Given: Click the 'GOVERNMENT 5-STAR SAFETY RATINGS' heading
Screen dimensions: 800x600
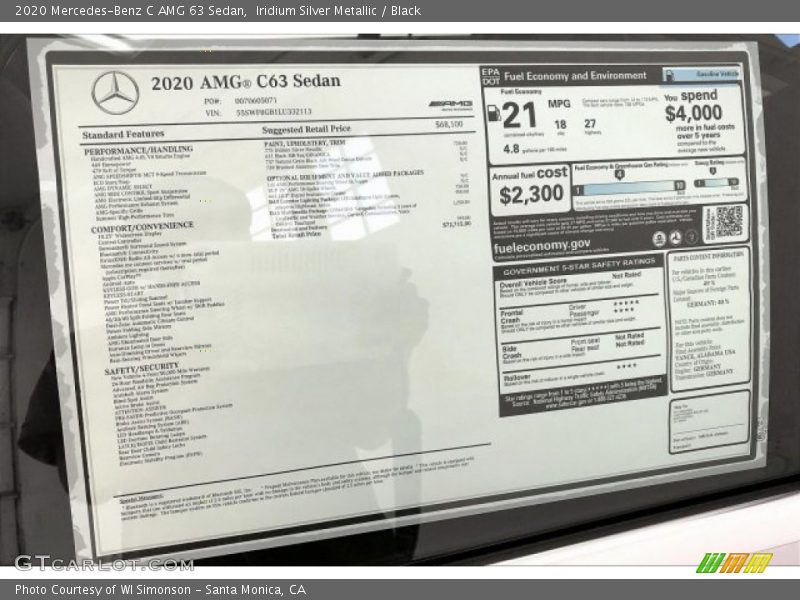Looking at the screenshot, I should pyautogui.click(x=579, y=267).
